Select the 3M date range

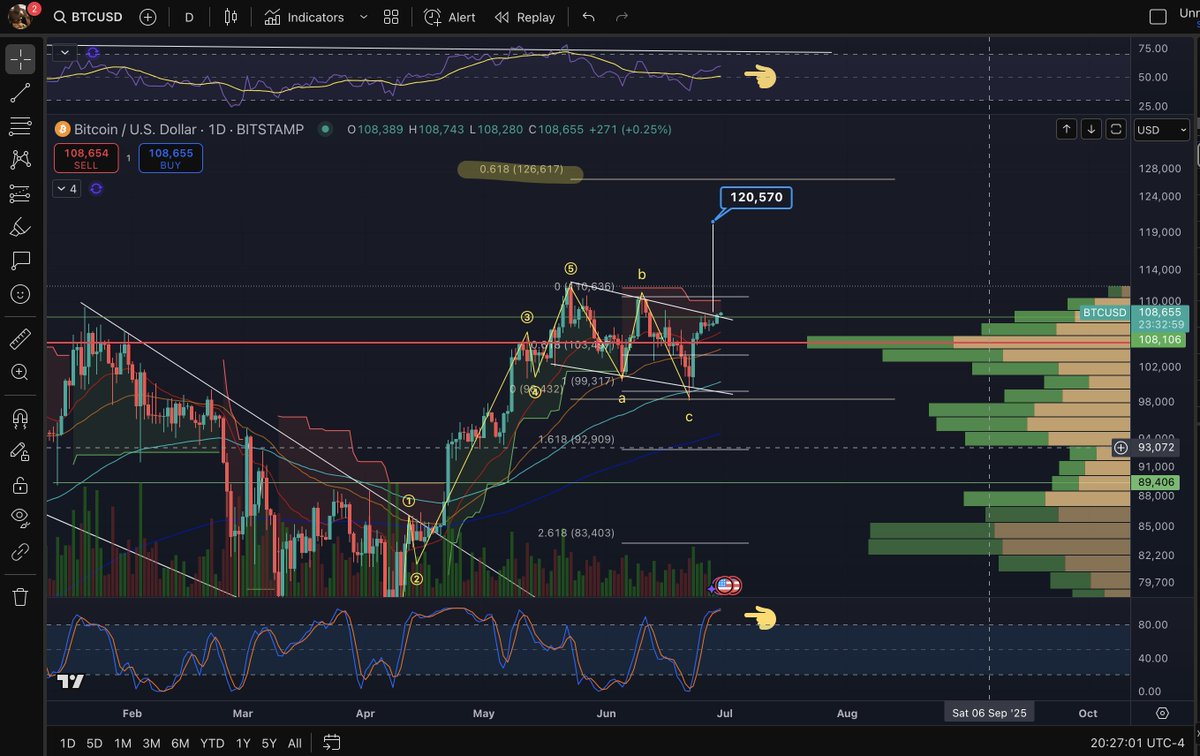tap(151, 742)
